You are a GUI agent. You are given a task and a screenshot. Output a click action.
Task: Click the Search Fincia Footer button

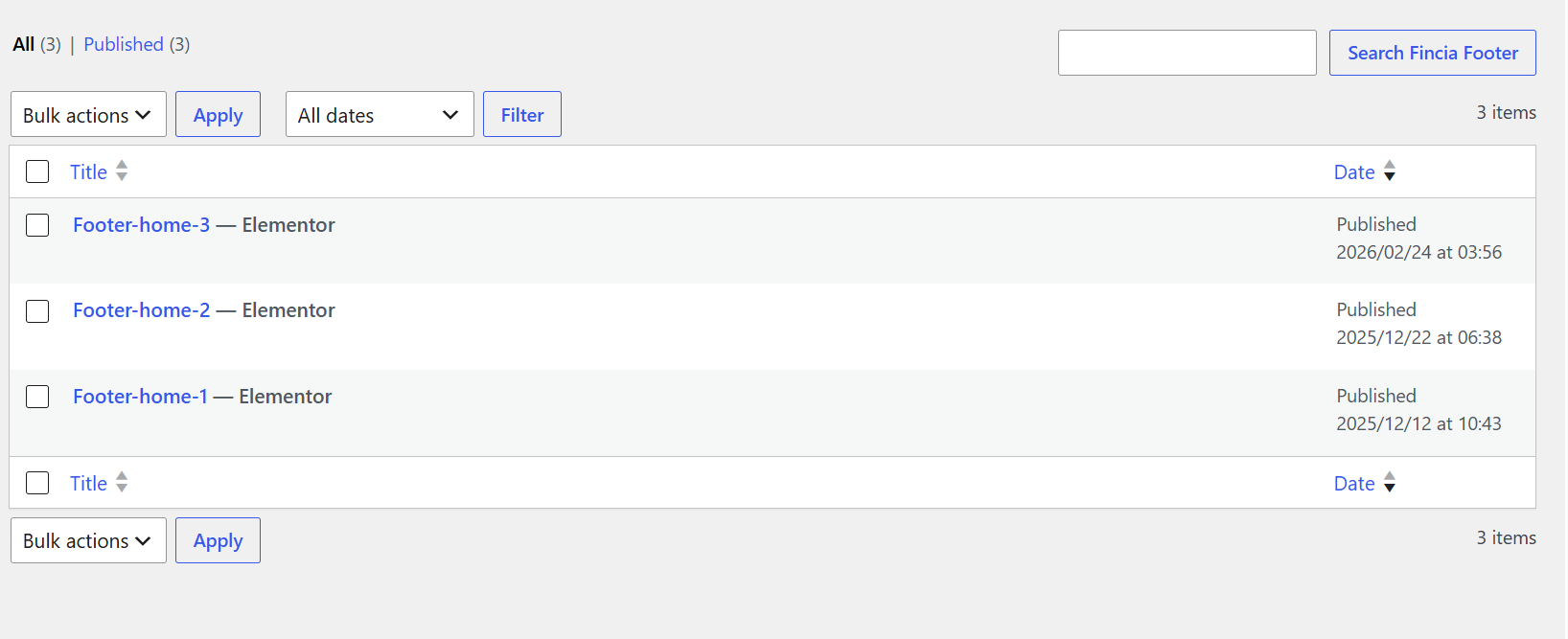pyautogui.click(x=1432, y=53)
